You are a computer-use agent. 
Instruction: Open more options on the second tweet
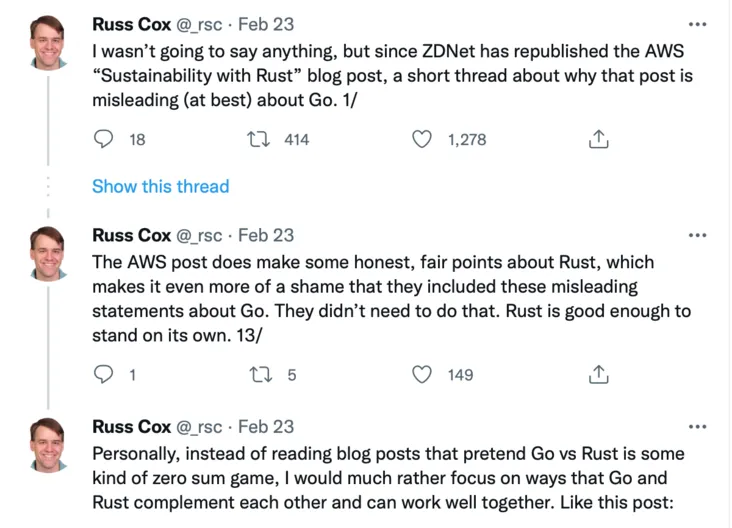tap(697, 235)
